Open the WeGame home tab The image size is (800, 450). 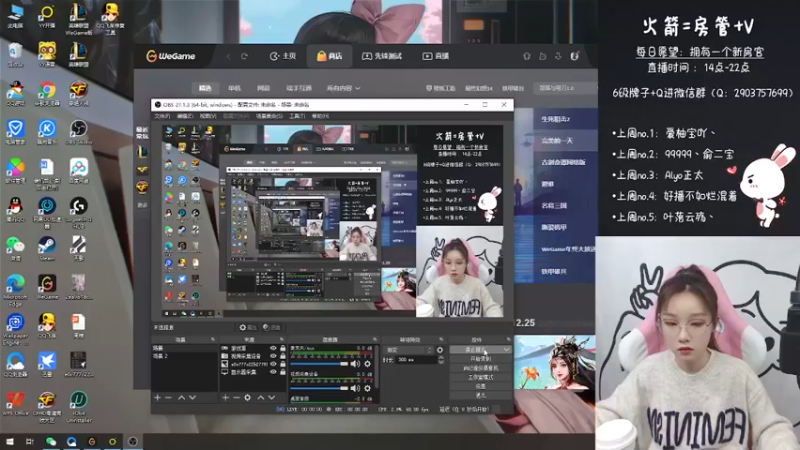[283, 56]
